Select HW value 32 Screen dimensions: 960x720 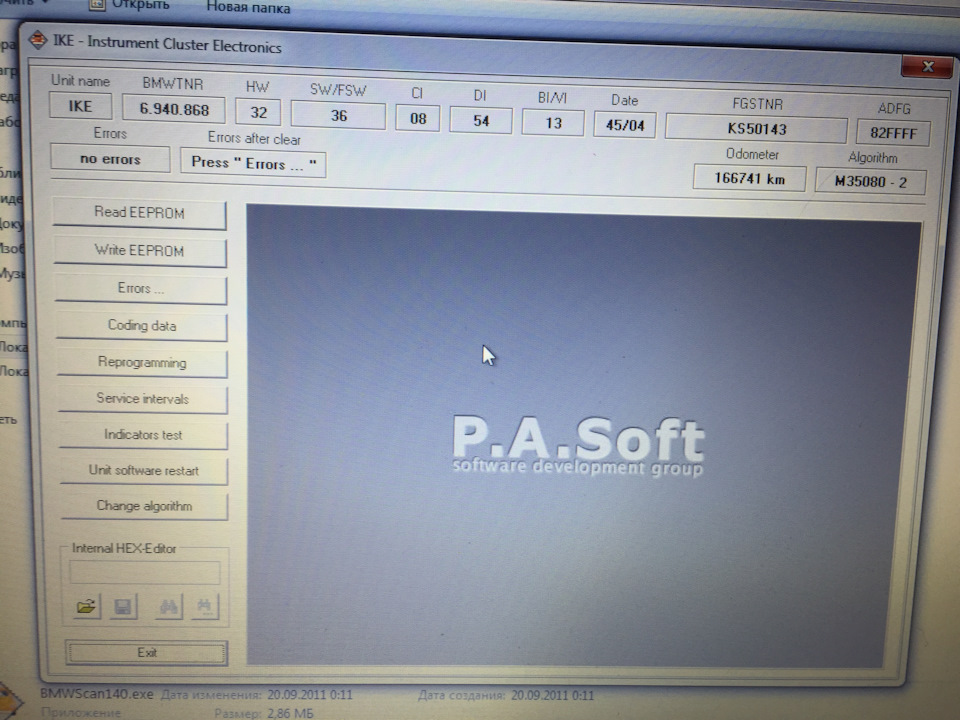pyautogui.click(x=258, y=113)
